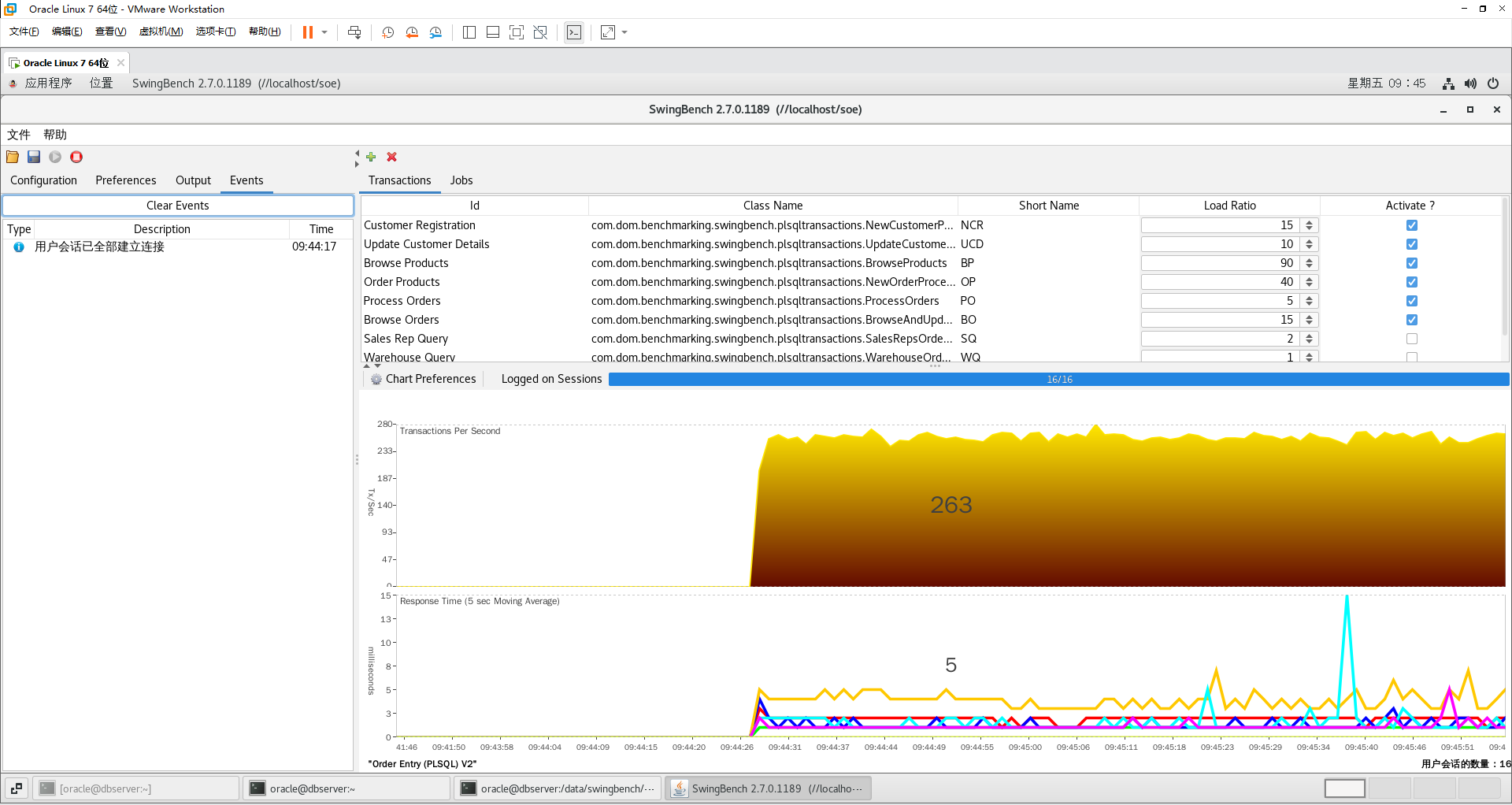Uncheck Activate for Customer Registration
Image resolution: width=1512 pixels, height=805 pixels.
1412,225
